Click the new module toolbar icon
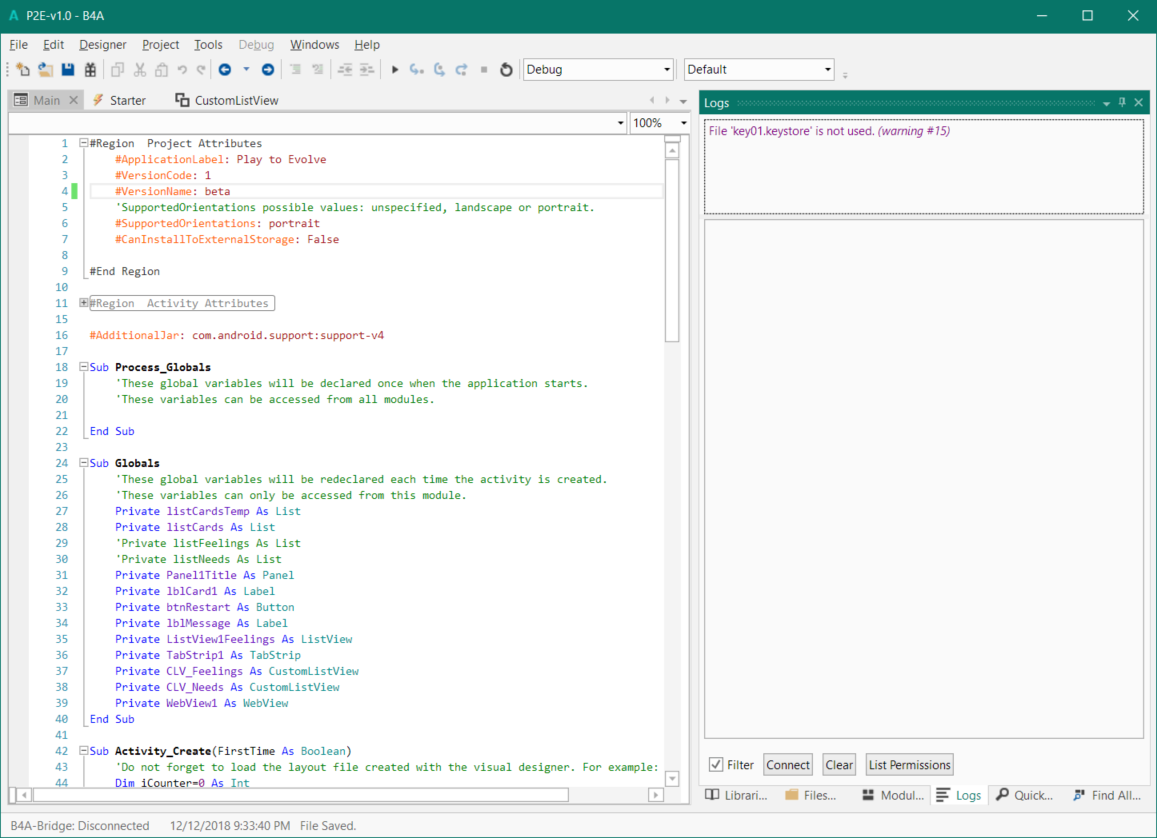Screen dimensions: 1157x838 pos(23,70)
